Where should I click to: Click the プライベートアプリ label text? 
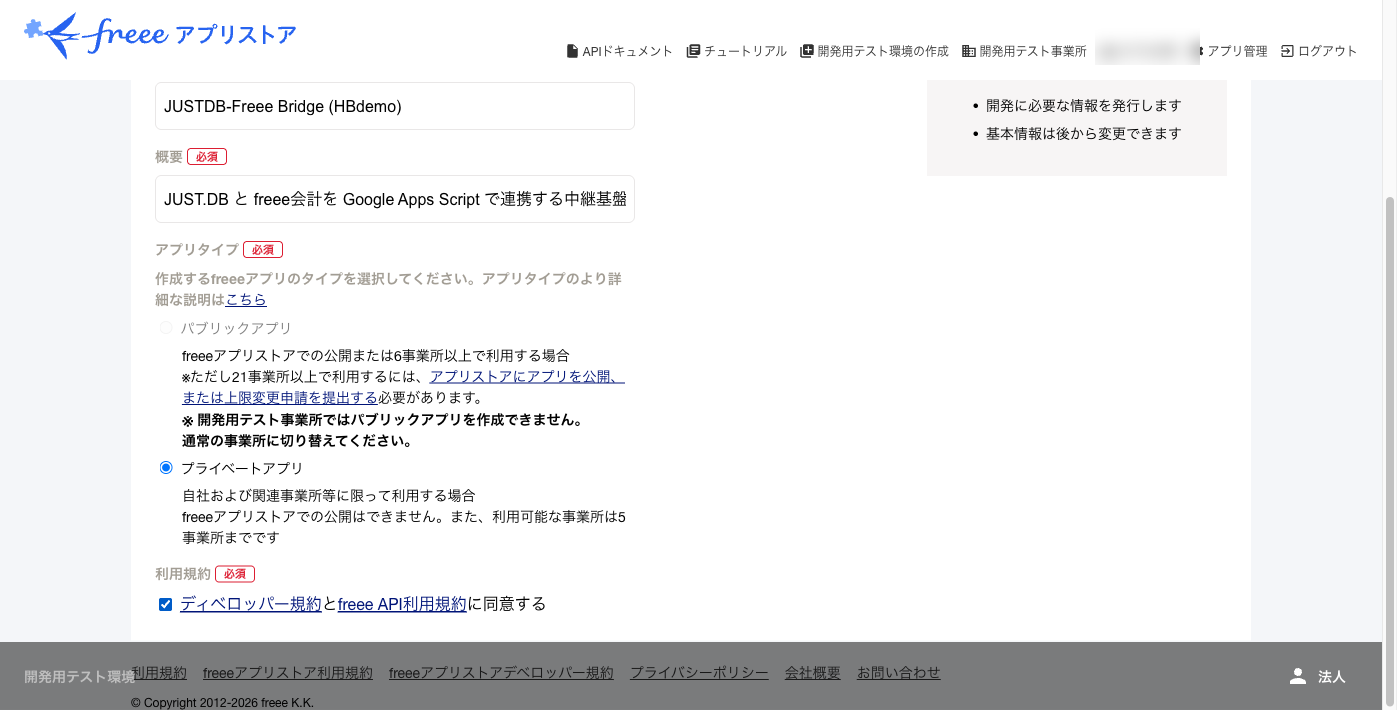(x=242, y=468)
